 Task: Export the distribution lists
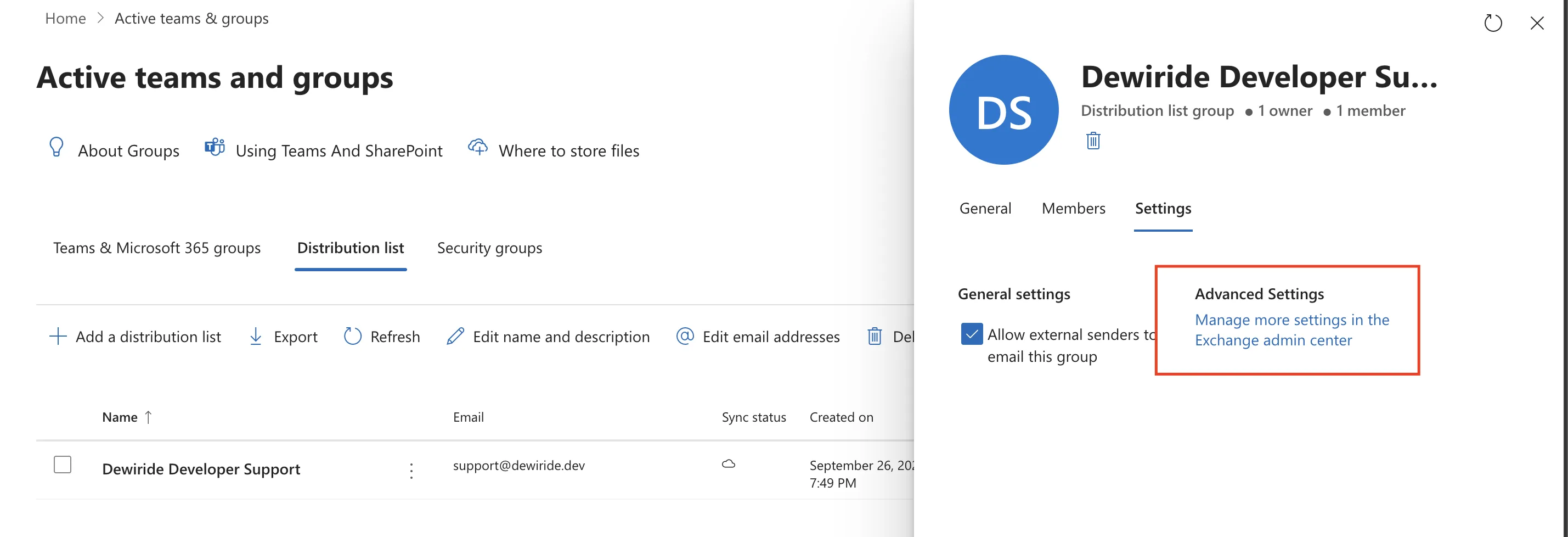click(283, 337)
